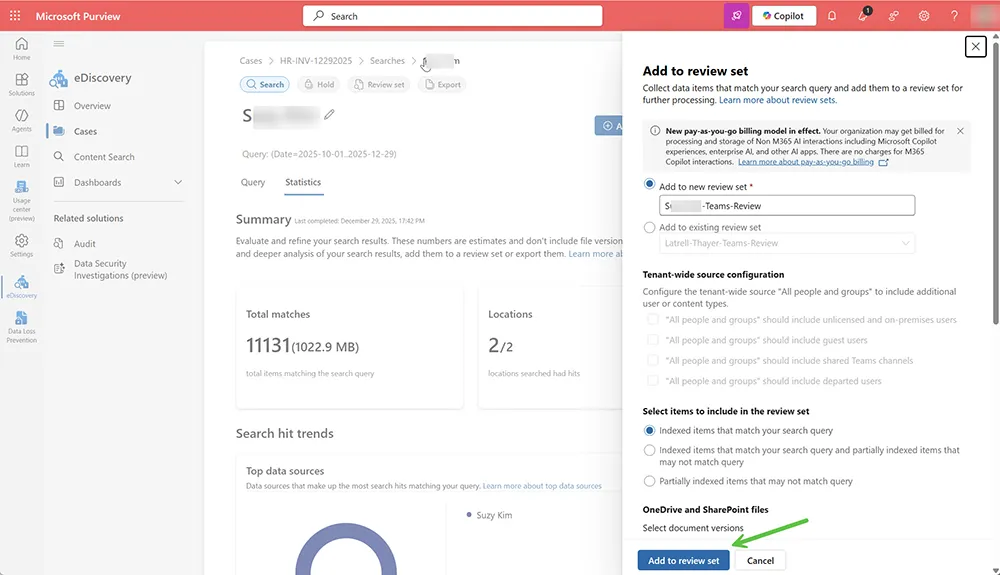Go to Home in left rail
The height and width of the screenshot is (575, 1000).
coord(22,48)
